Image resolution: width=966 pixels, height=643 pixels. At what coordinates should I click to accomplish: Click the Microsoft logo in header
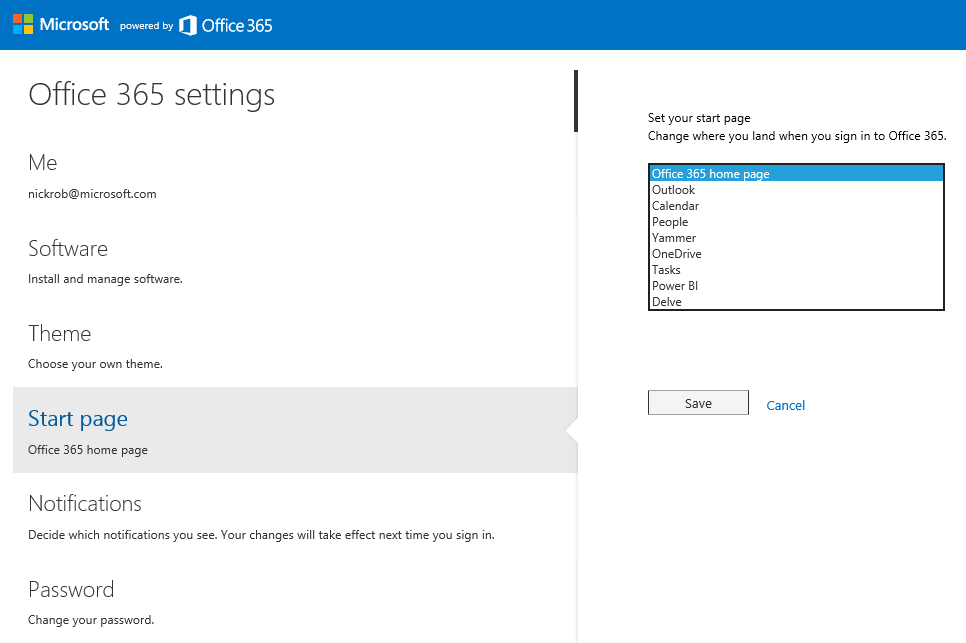click(x=61, y=24)
